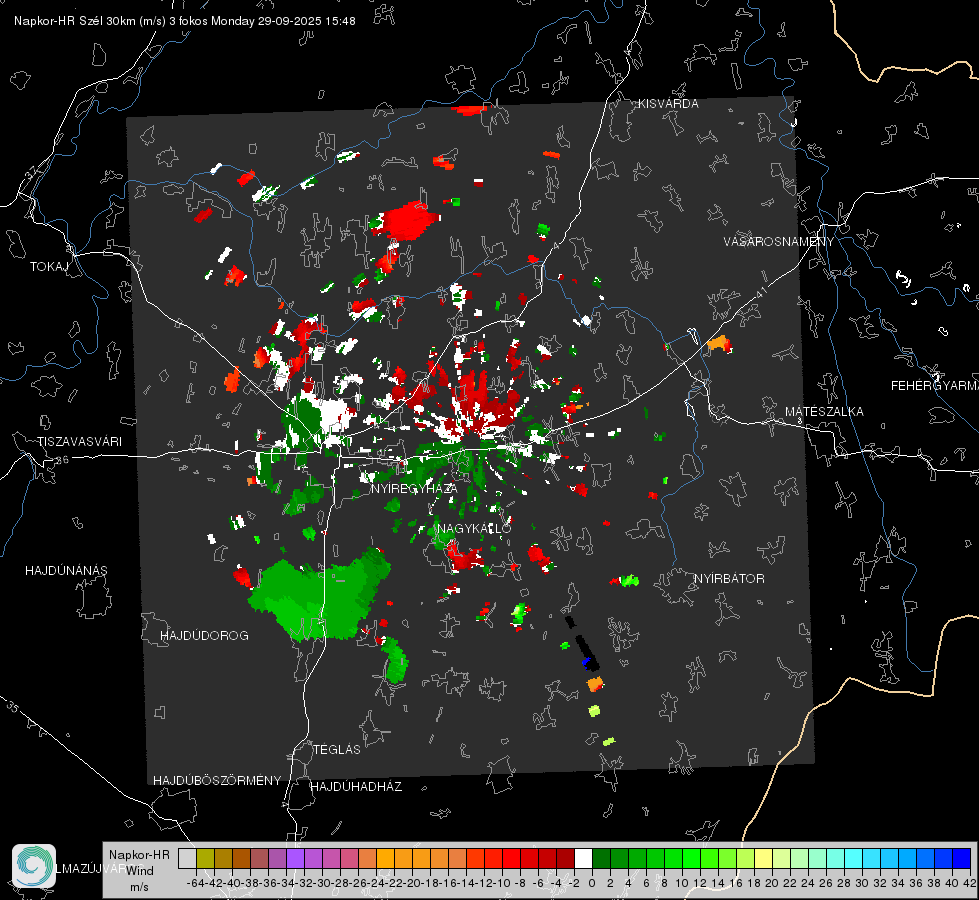Choose the yellow 18 m/s legend swatch
Image resolution: width=979 pixels, height=900 pixels.
(764, 858)
